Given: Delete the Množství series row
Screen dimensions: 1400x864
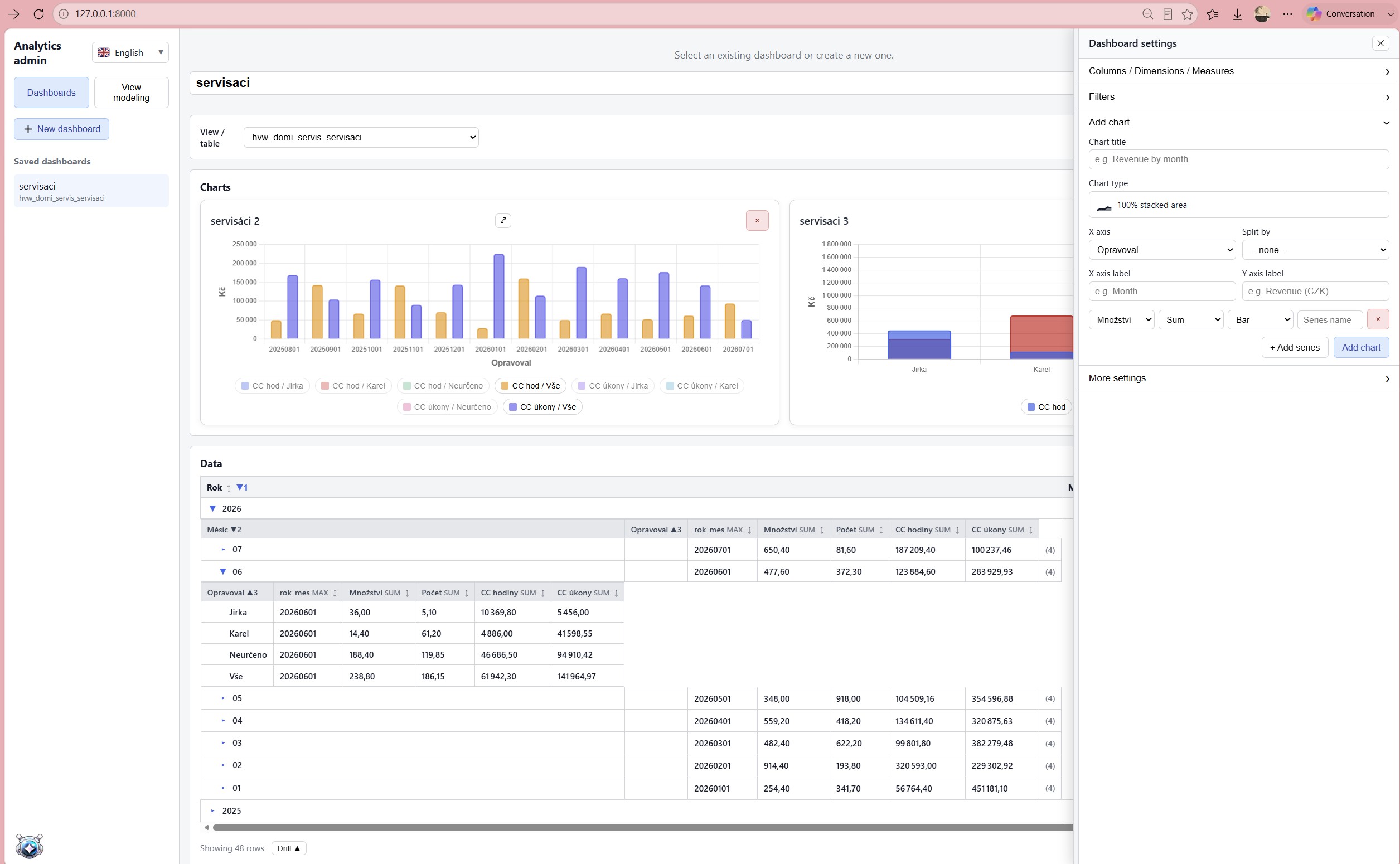Looking at the screenshot, I should tap(1378, 319).
